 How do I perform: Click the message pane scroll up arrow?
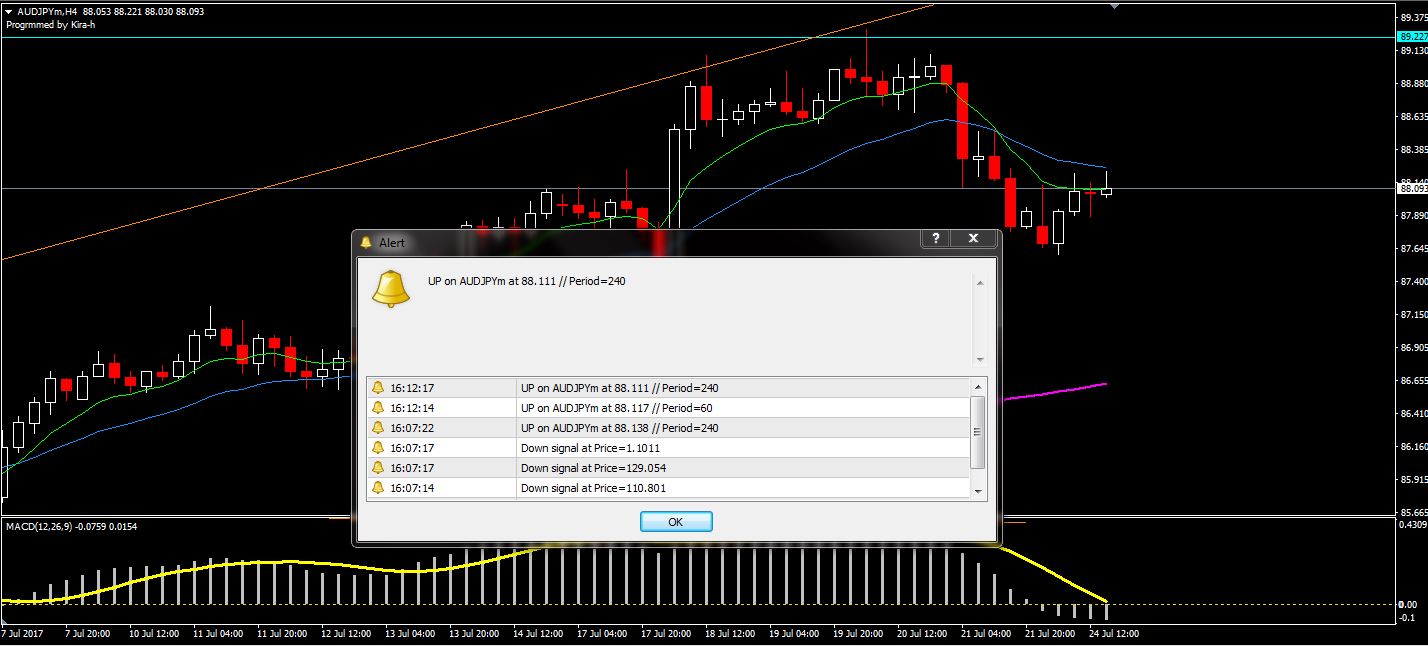click(x=980, y=283)
